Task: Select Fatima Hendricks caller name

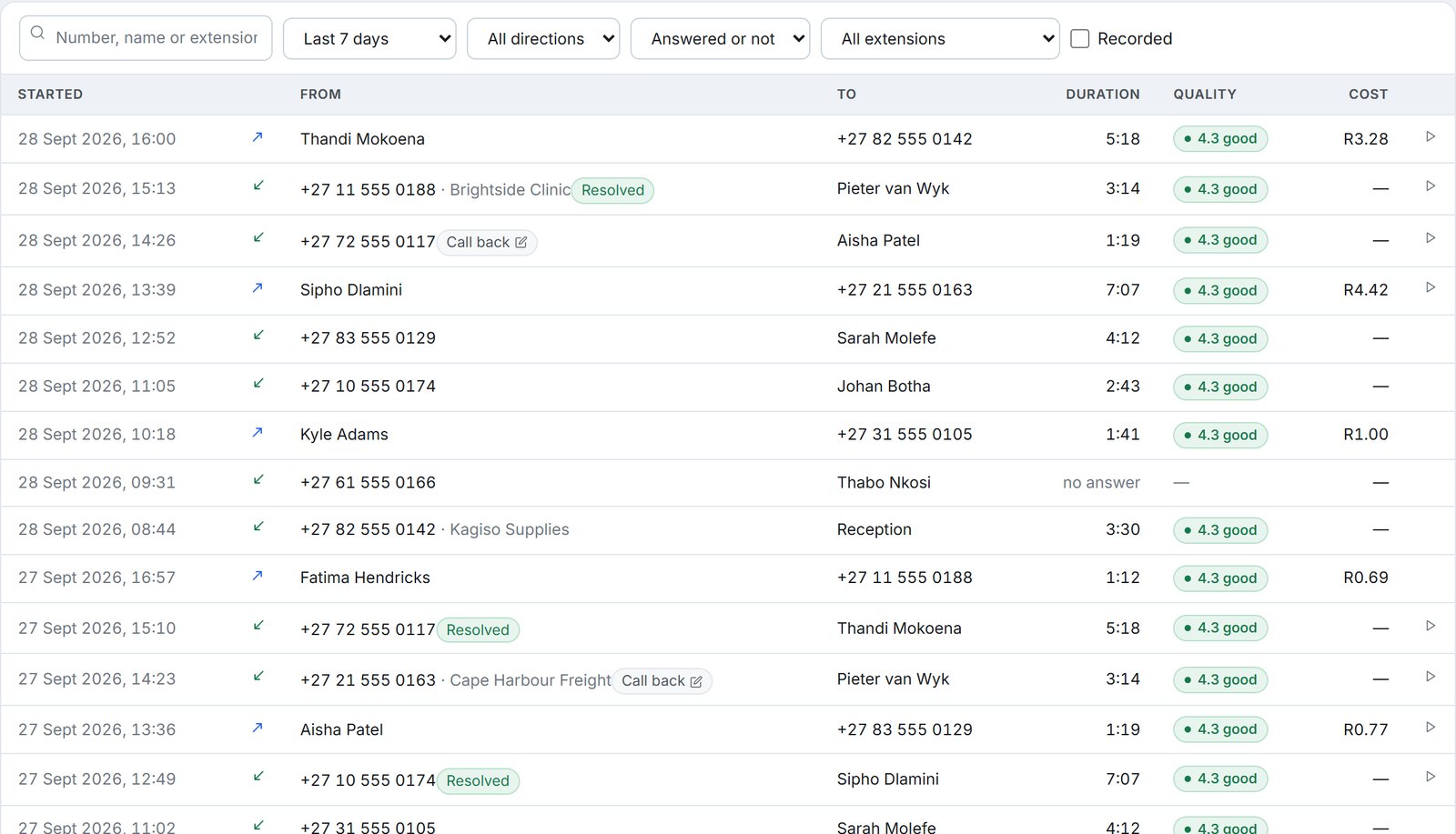Action: (x=365, y=578)
